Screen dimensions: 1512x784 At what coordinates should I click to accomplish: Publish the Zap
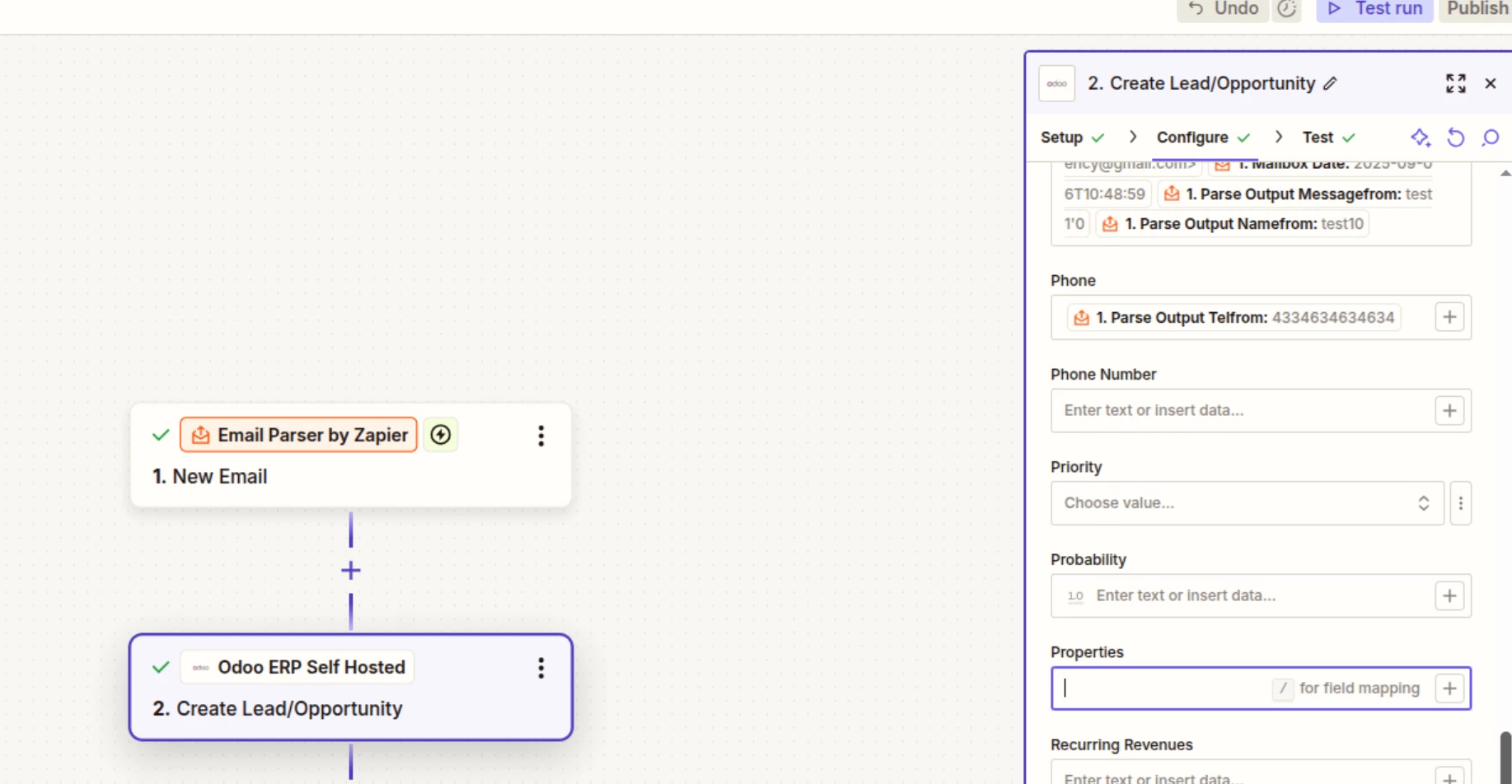point(1476,9)
